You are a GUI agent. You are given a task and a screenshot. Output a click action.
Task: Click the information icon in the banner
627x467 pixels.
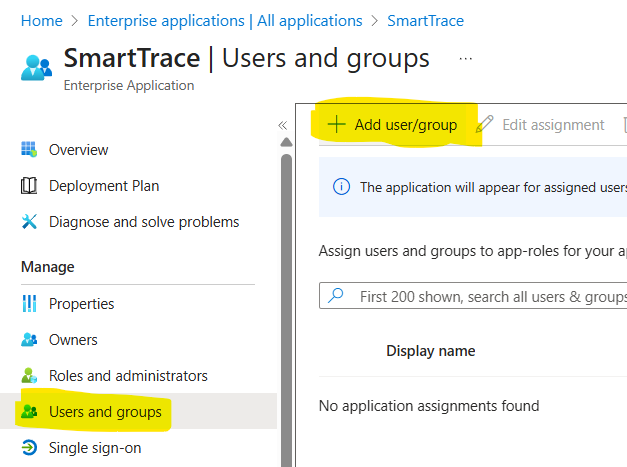341,187
